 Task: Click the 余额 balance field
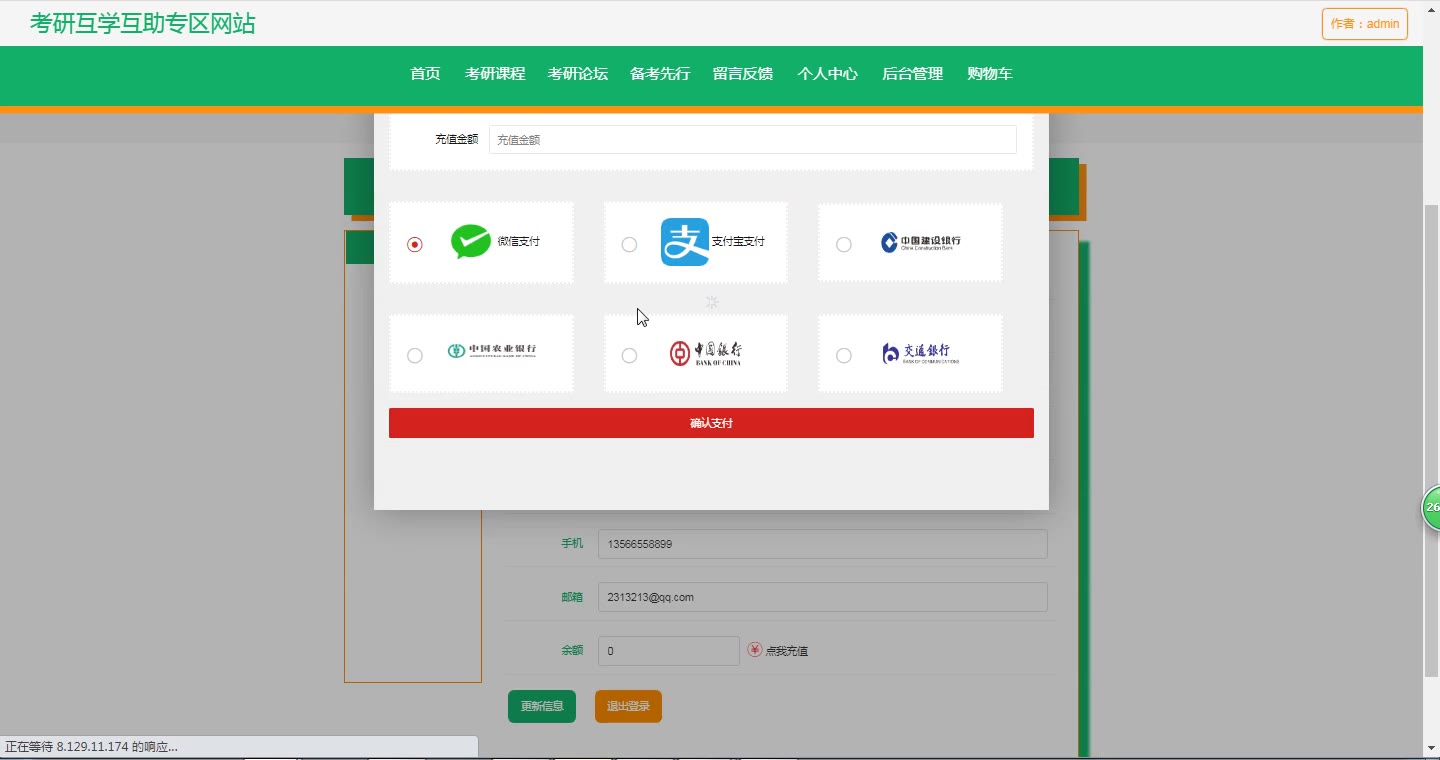(669, 651)
